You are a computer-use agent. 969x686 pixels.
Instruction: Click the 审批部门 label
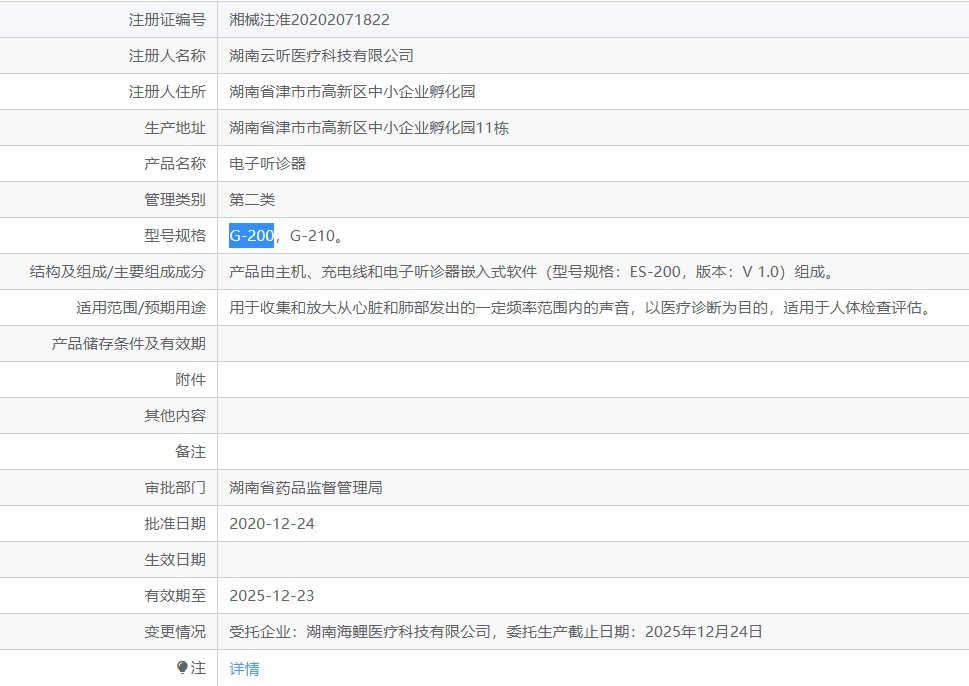(x=175, y=488)
